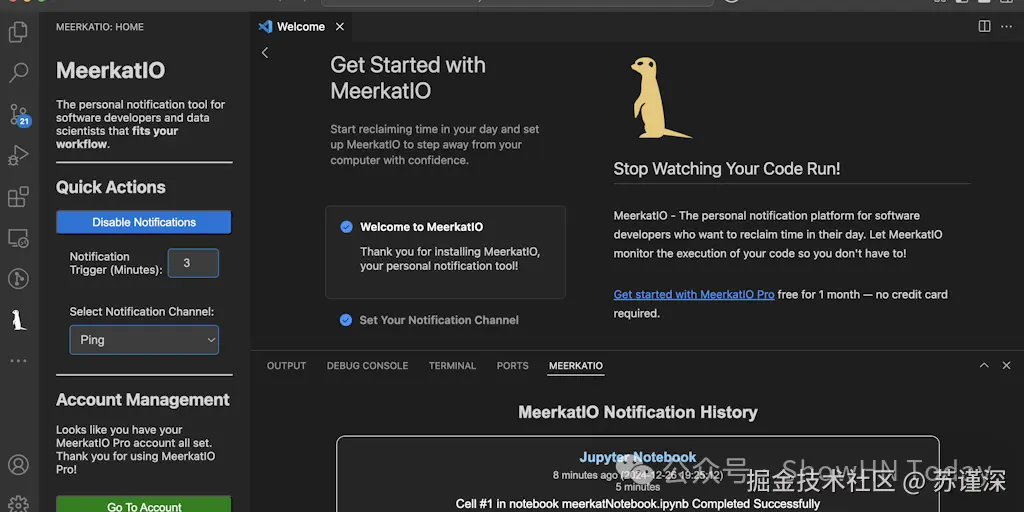Close the bottom panel

click(1006, 366)
